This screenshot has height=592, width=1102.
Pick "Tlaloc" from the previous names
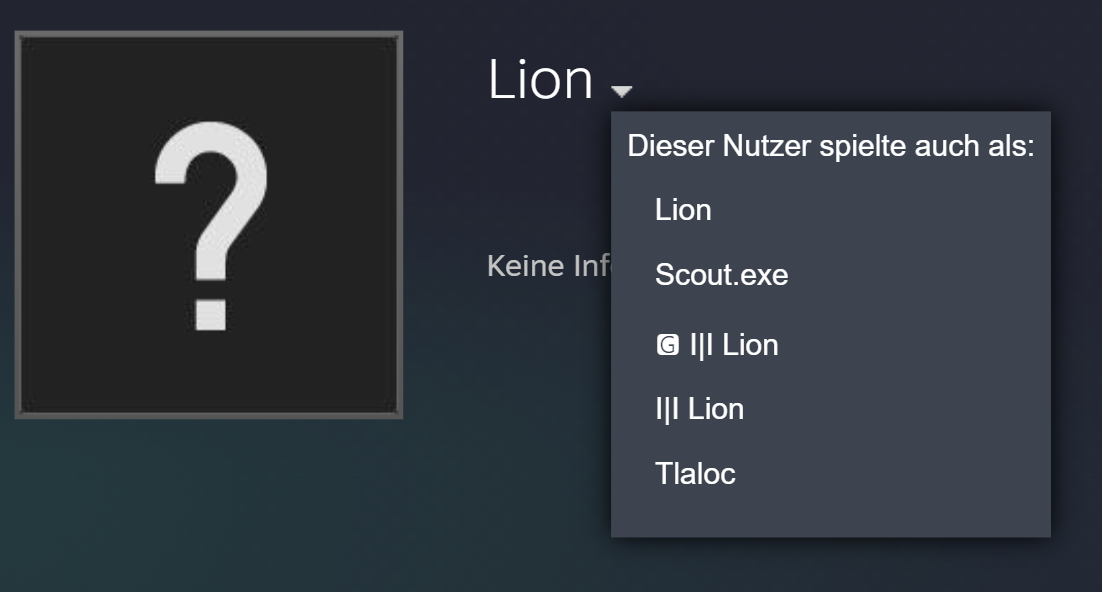pyautogui.click(x=695, y=473)
